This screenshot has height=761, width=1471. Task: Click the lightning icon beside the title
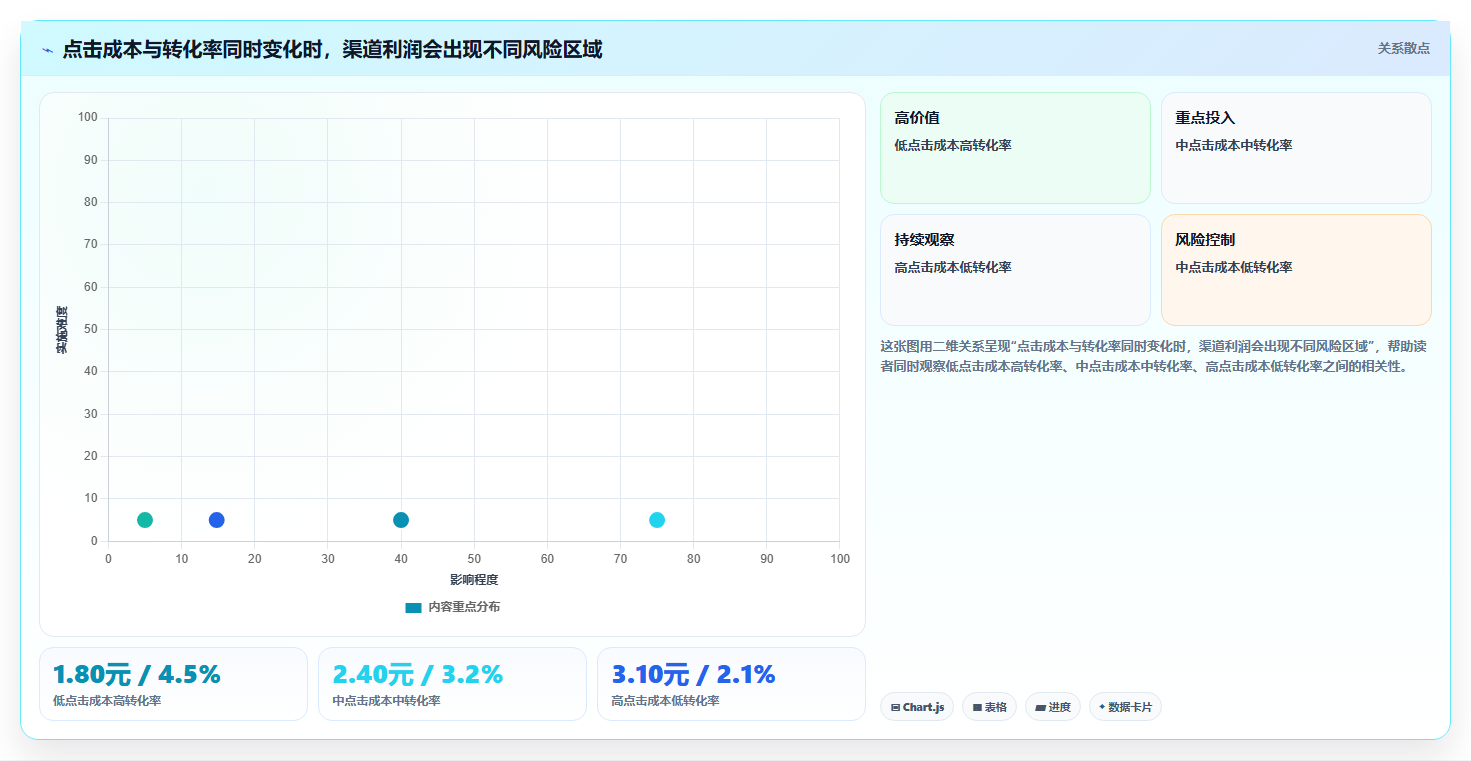[x=47, y=50]
